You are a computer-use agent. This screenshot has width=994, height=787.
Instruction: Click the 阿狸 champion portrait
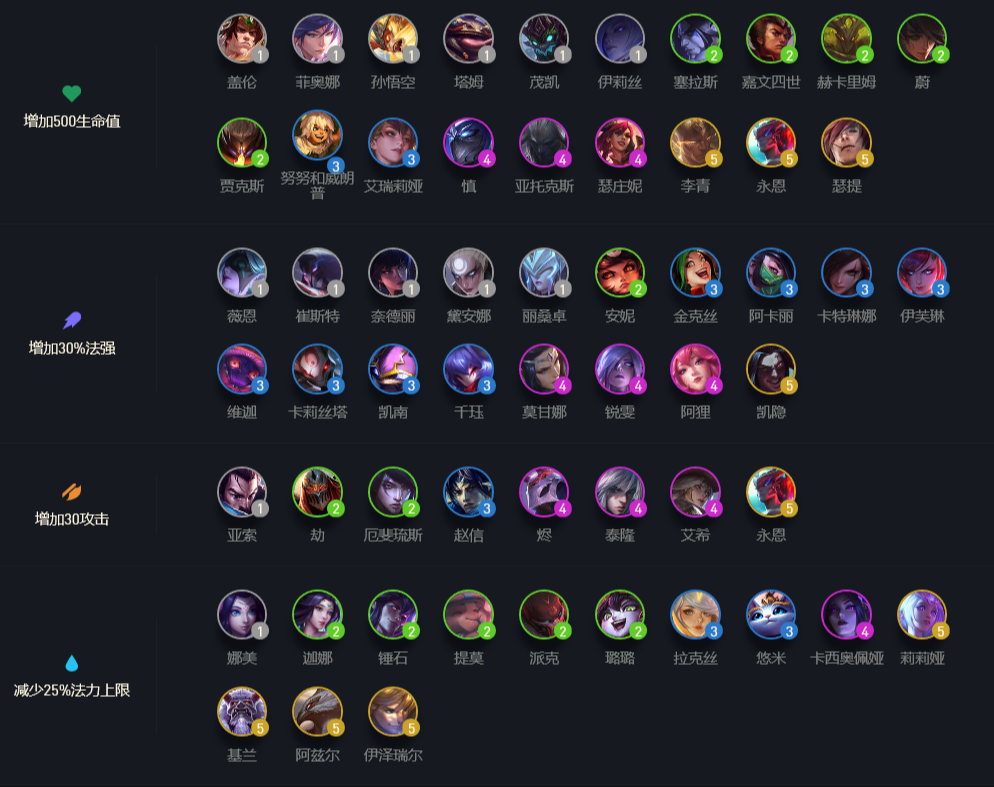coord(695,369)
